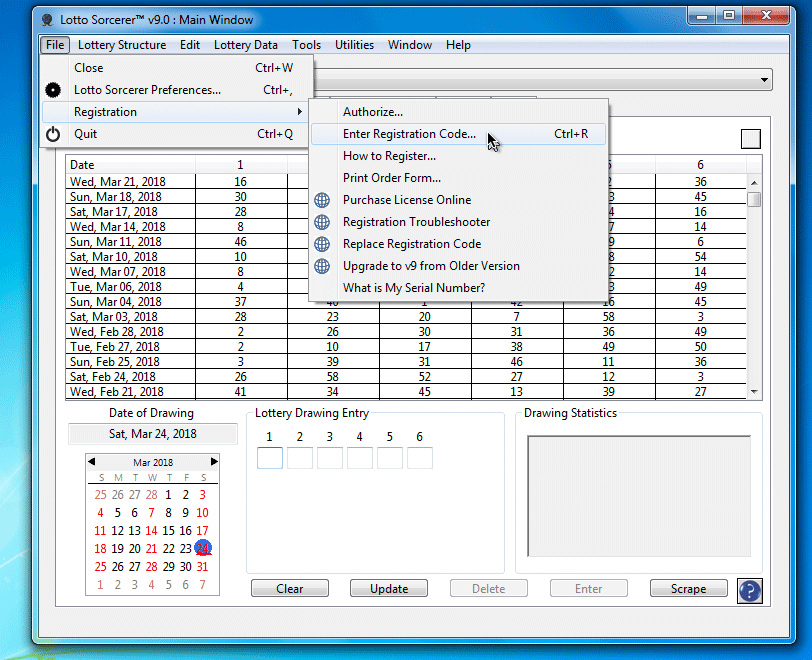Select March 21 in the calendar

151,549
